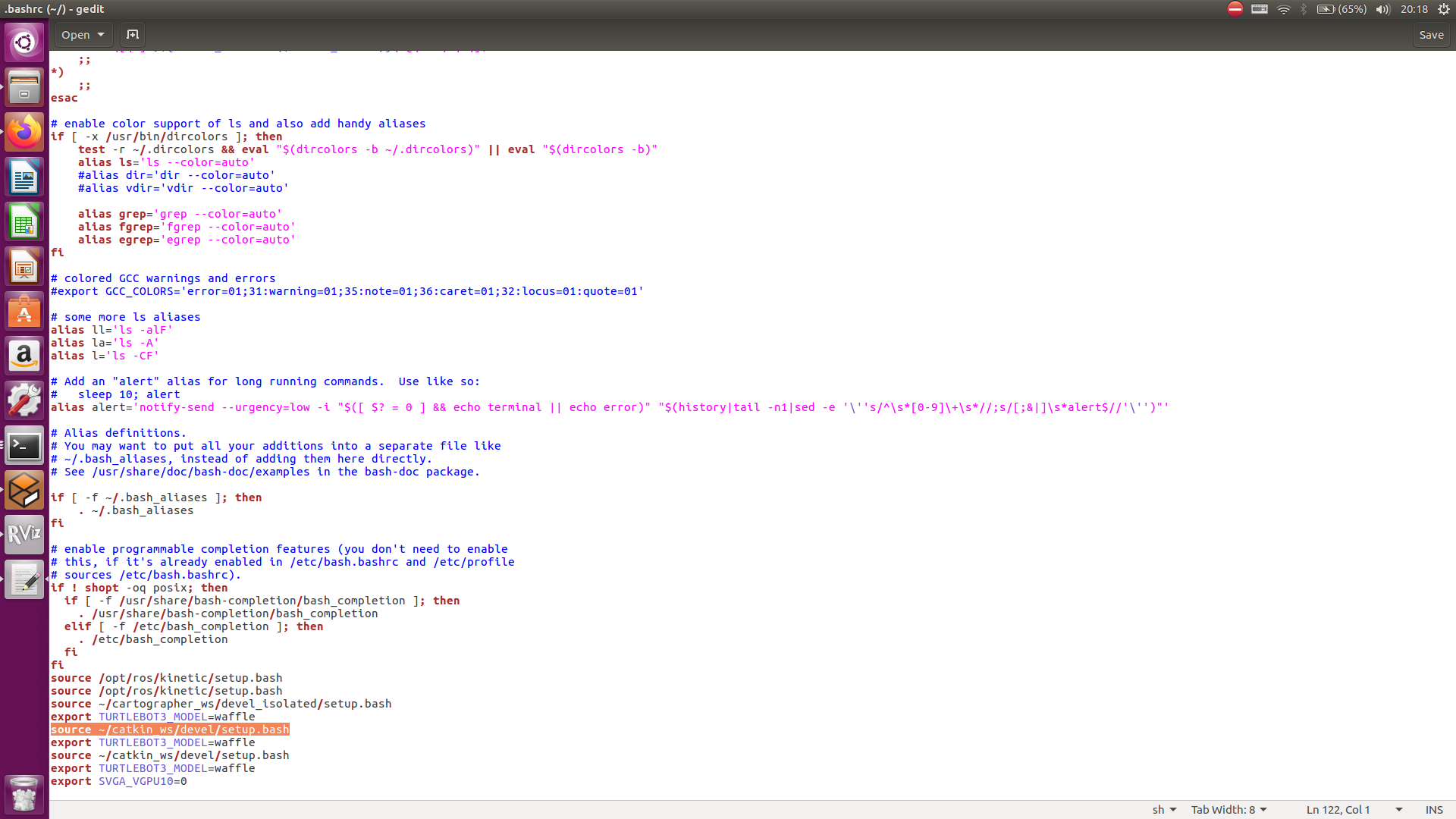Launch RViz from the dock
The width and height of the screenshot is (1456, 819).
click(x=24, y=535)
